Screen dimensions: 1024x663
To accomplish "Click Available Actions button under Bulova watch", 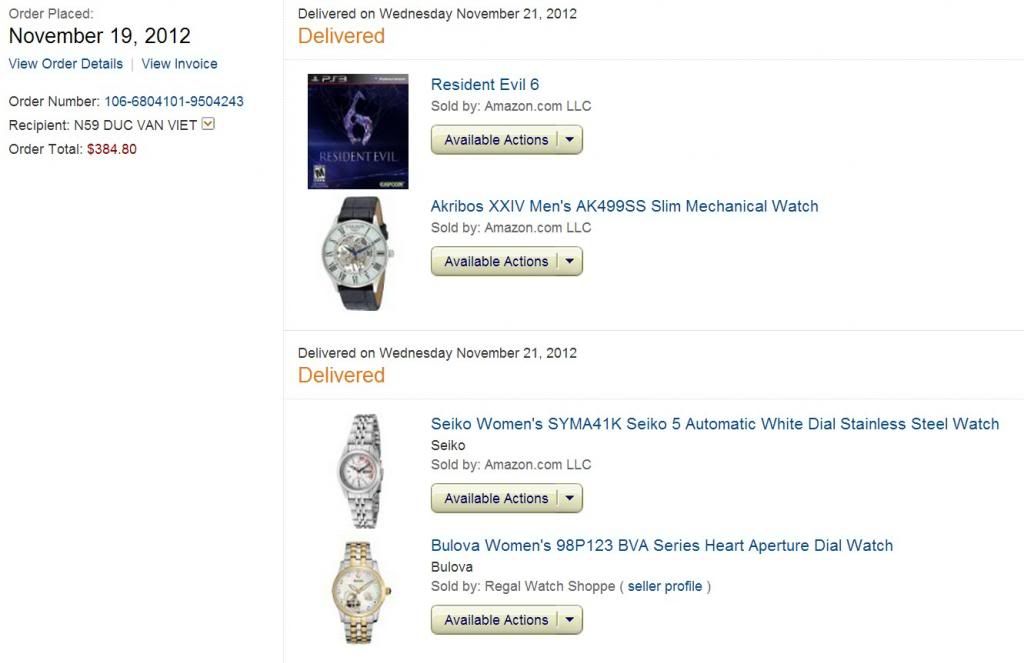I will tap(496, 619).
